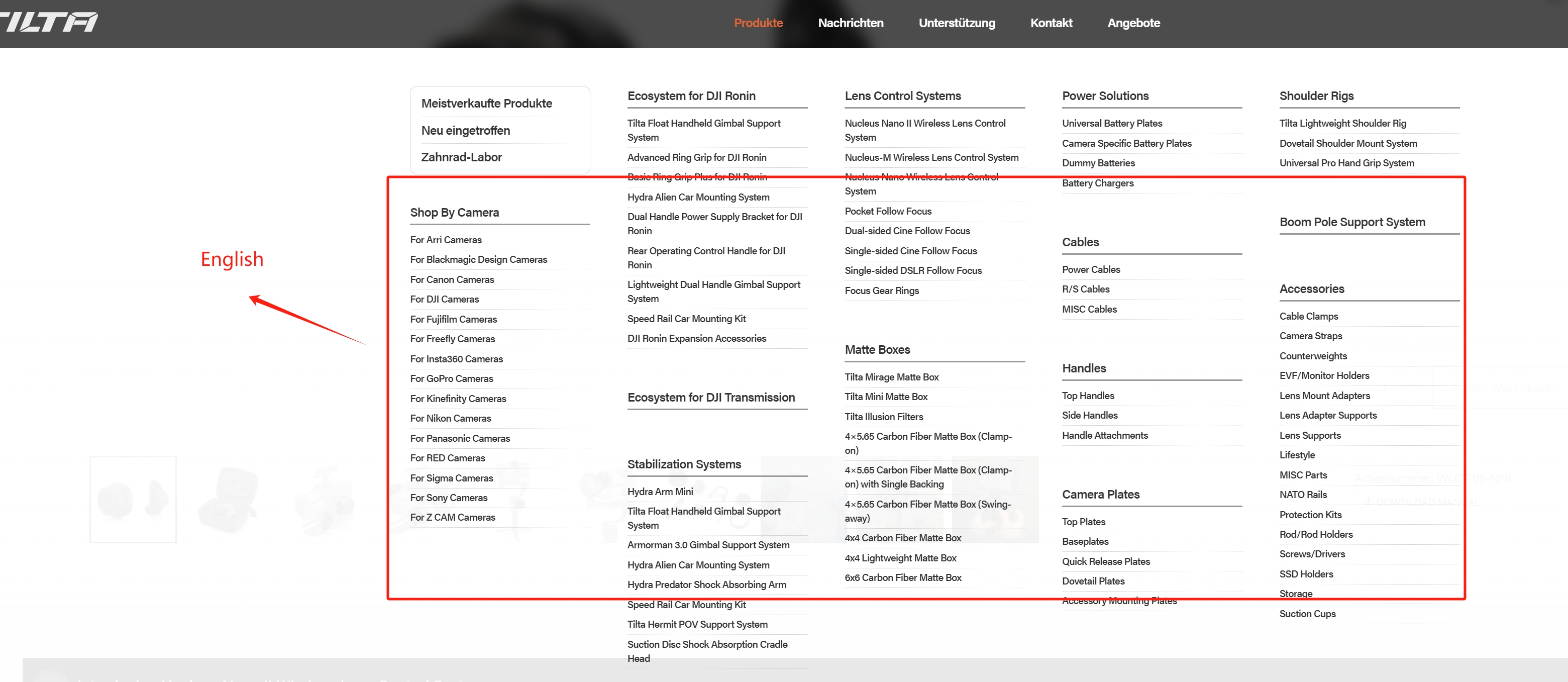Open Battery Chargers

point(1097,182)
